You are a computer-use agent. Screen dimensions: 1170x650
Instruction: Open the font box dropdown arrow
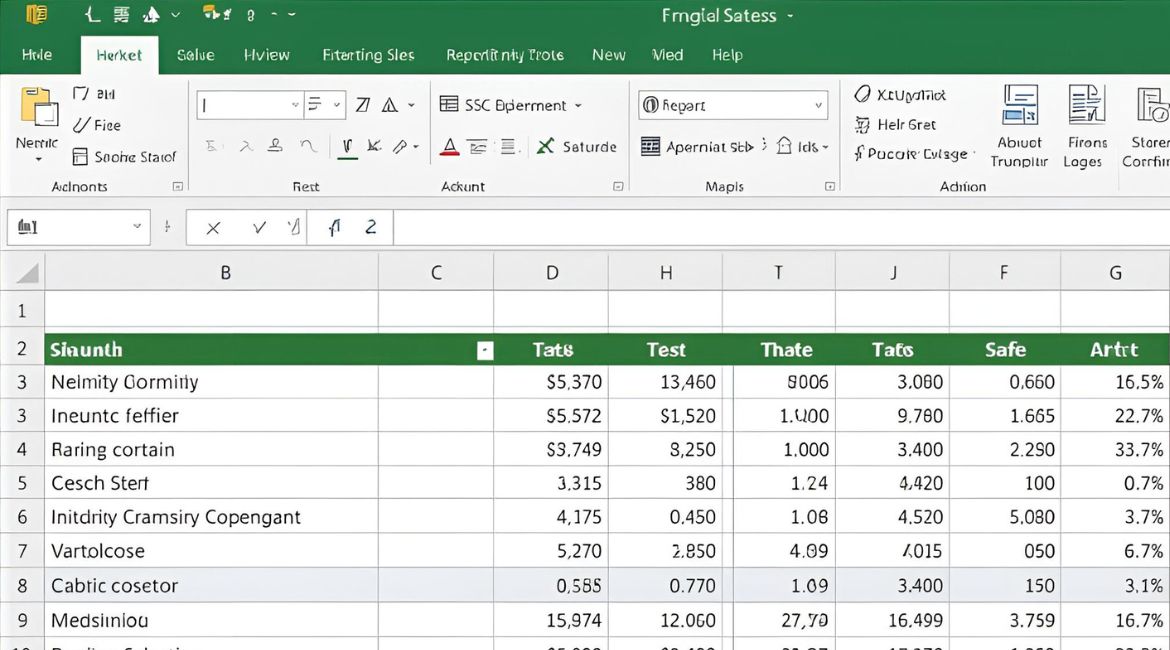(x=295, y=105)
